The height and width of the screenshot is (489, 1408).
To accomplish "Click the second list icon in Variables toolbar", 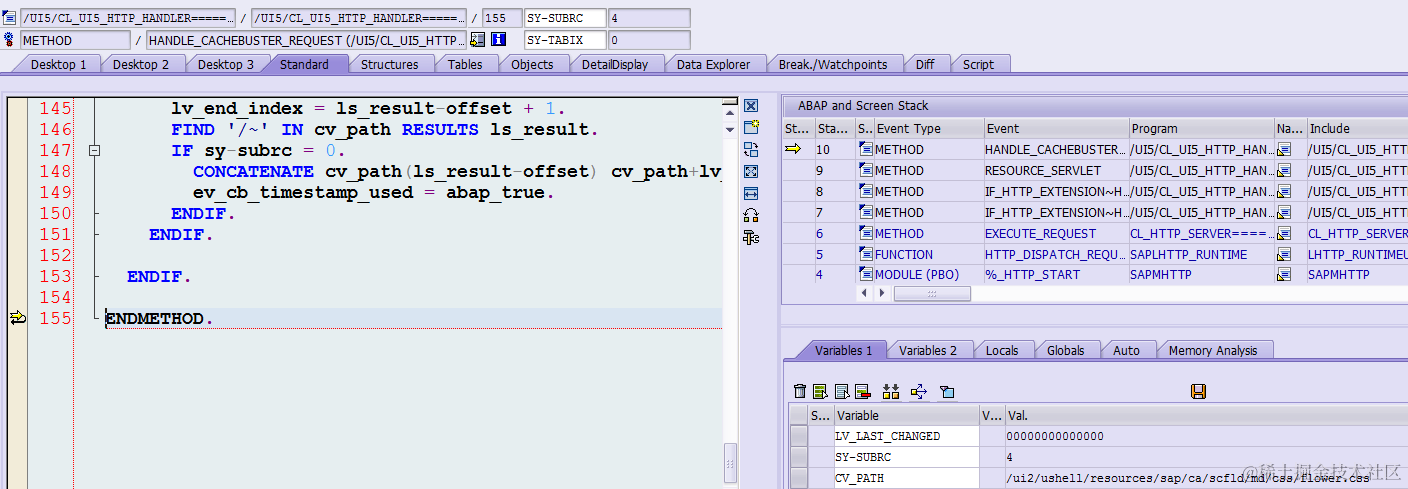I will (842, 391).
